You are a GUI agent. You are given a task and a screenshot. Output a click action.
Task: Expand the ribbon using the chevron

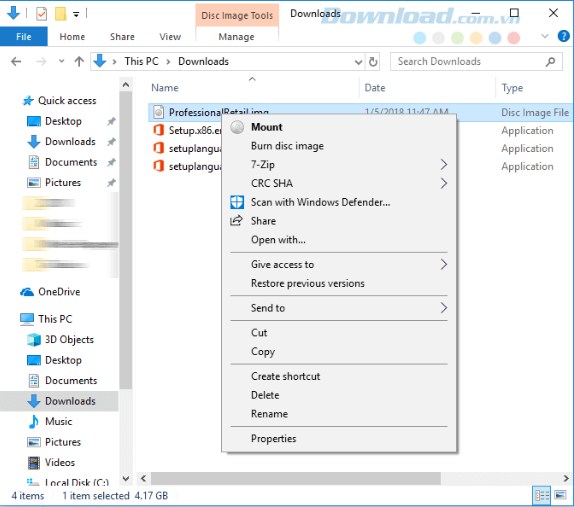(x=545, y=36)
